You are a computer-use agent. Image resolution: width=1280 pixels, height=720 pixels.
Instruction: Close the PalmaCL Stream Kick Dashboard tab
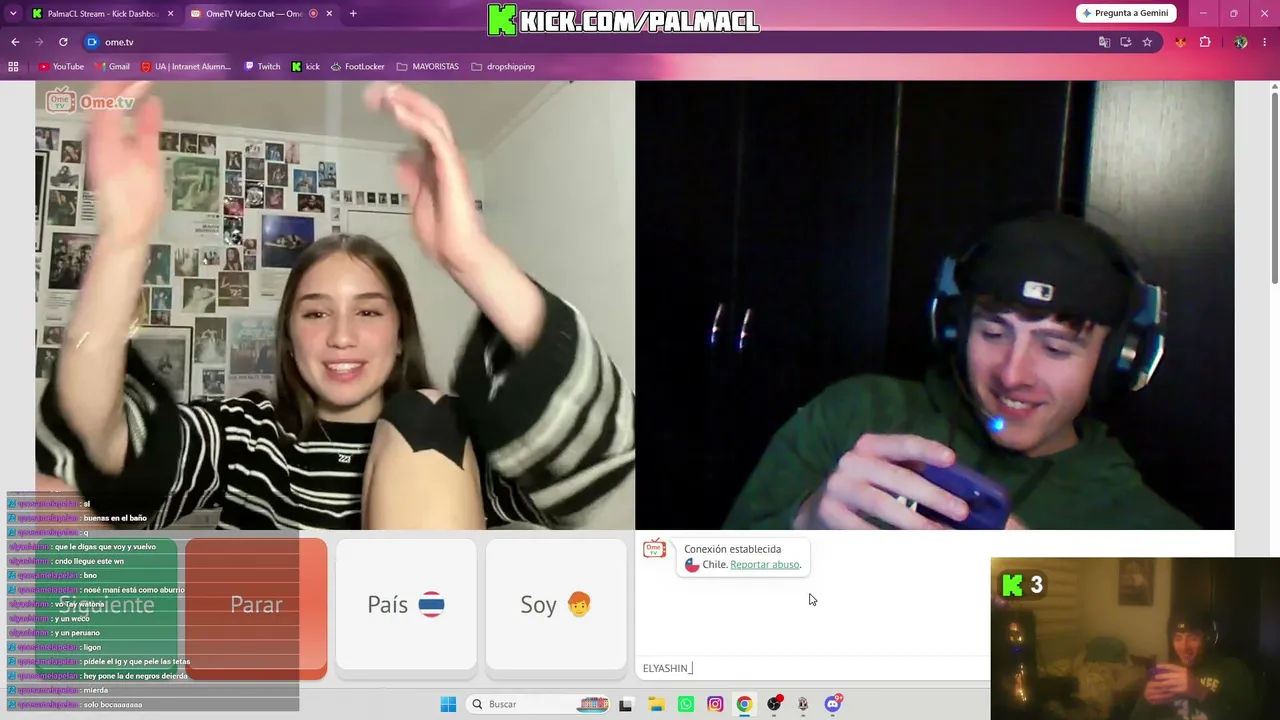(x=170, y=13)
